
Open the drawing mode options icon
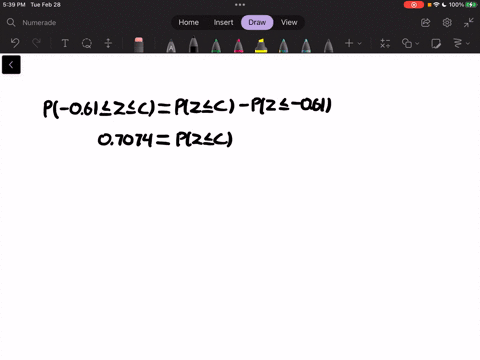pos(458,43)
